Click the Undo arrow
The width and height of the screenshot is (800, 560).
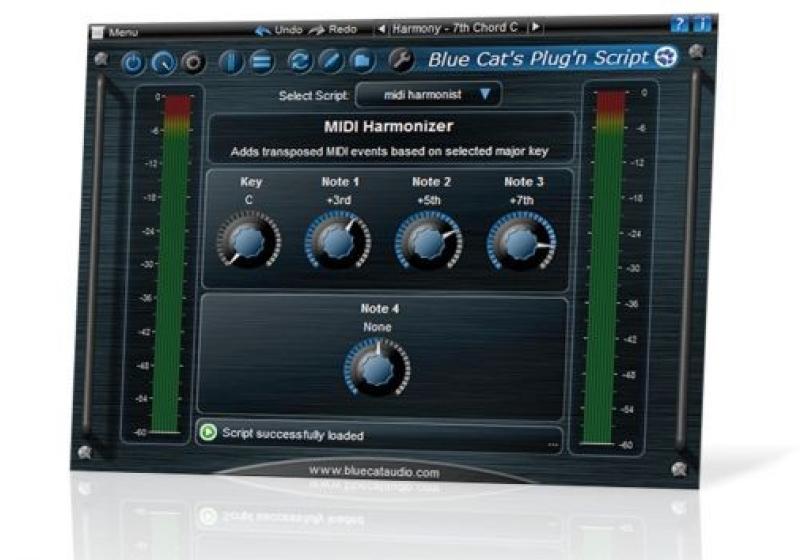pyautogui.click(x=263, y=31)
